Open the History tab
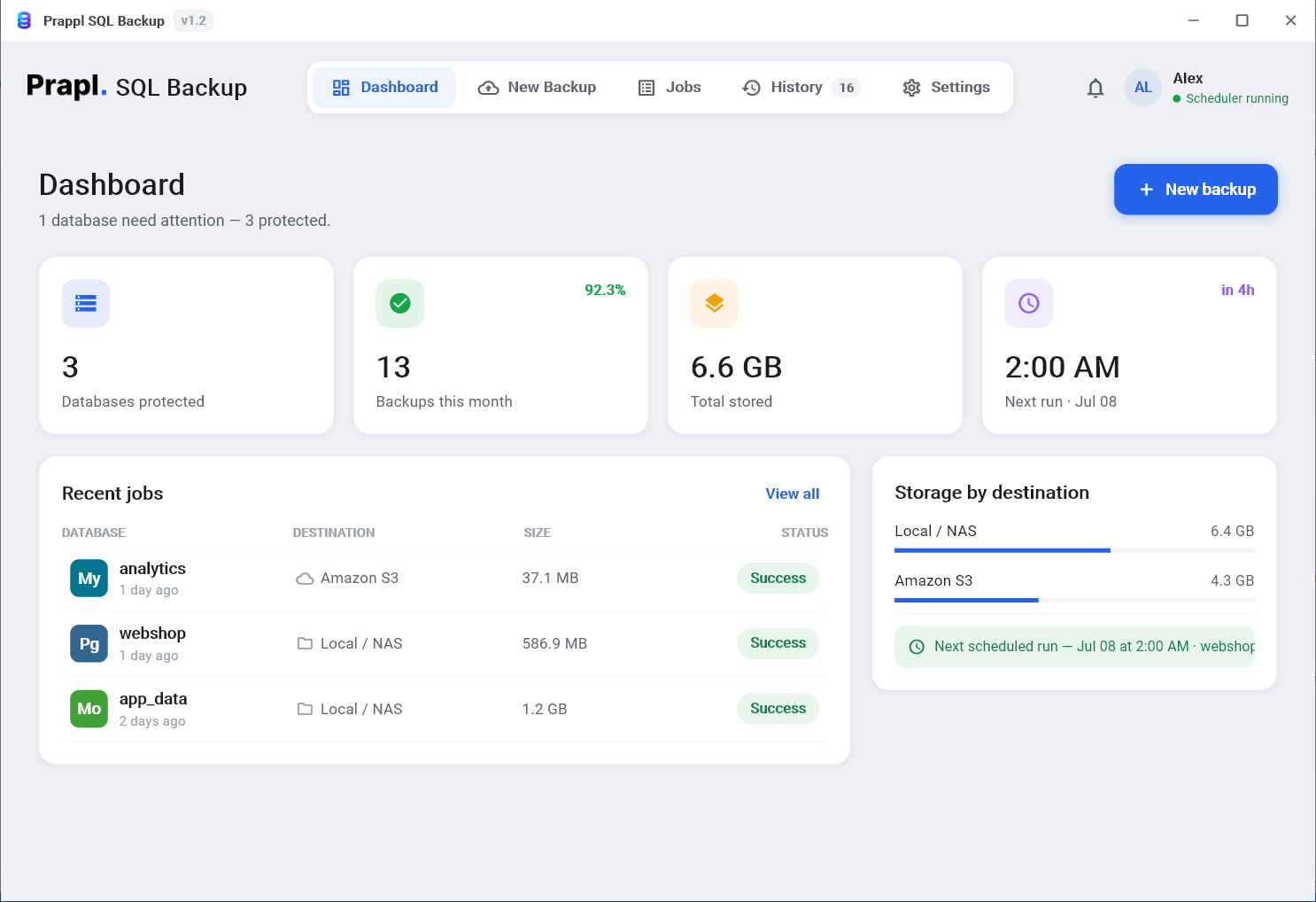The width and height of the screenshot is (1316, 902). coord(801,88)
